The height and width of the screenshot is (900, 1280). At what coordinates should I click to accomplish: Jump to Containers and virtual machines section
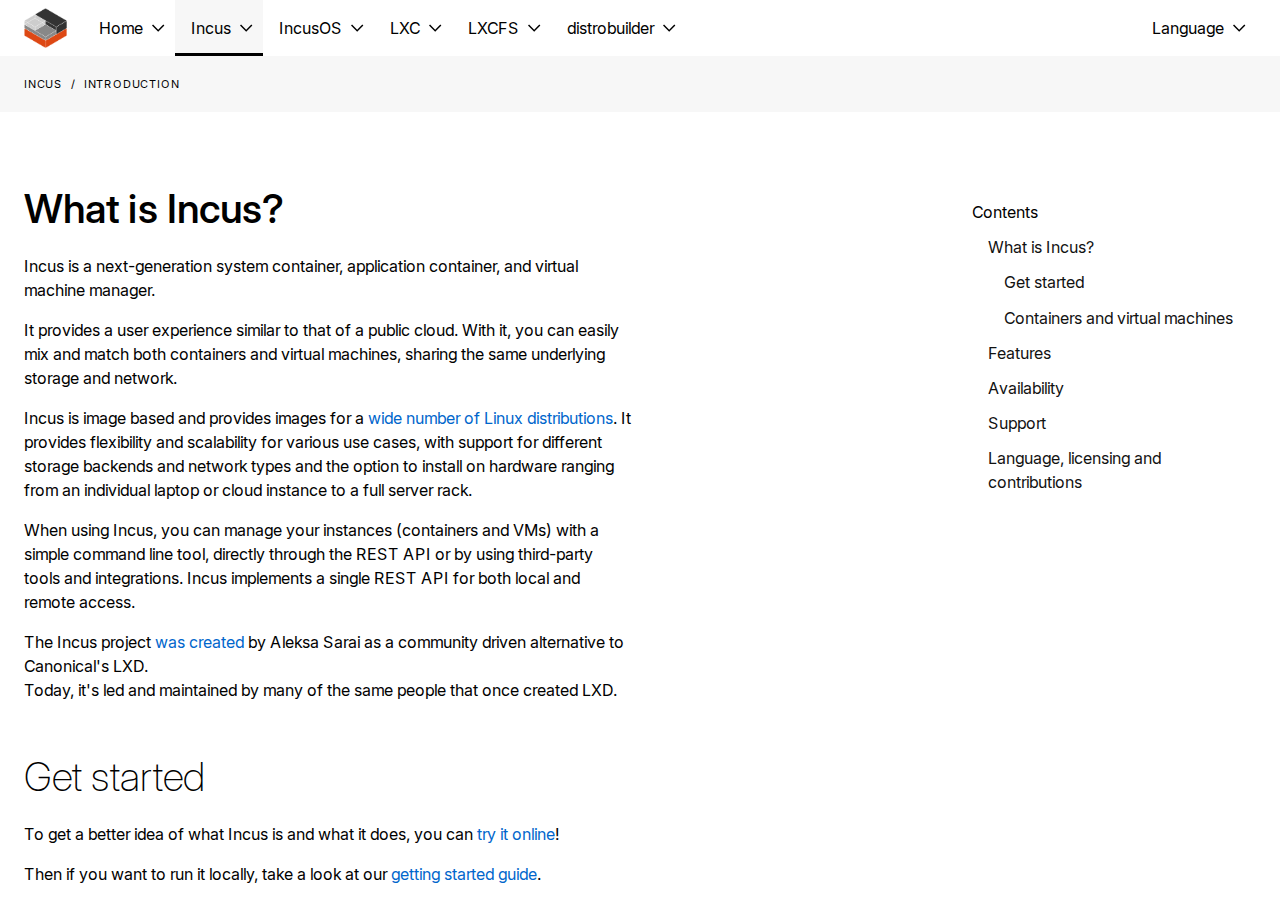pyautogui.click(x=1118, y=318)
